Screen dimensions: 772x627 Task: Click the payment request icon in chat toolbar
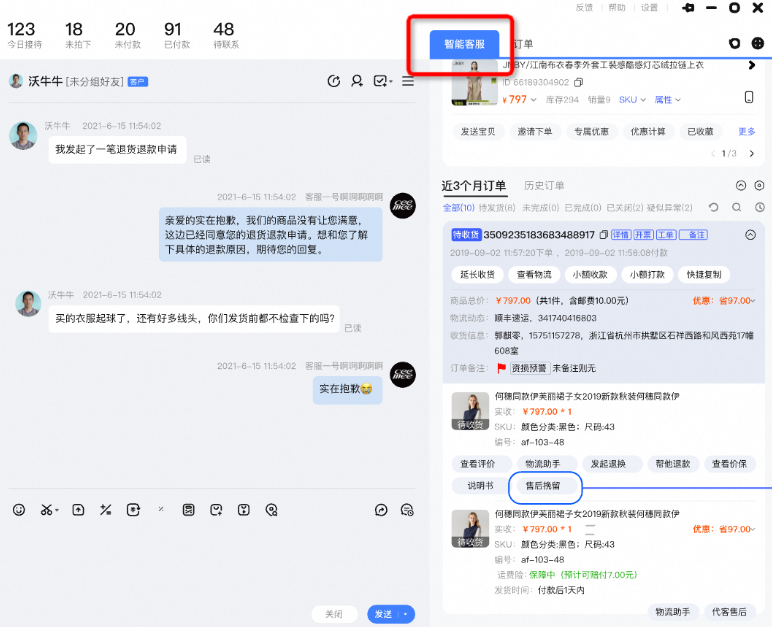133,510
